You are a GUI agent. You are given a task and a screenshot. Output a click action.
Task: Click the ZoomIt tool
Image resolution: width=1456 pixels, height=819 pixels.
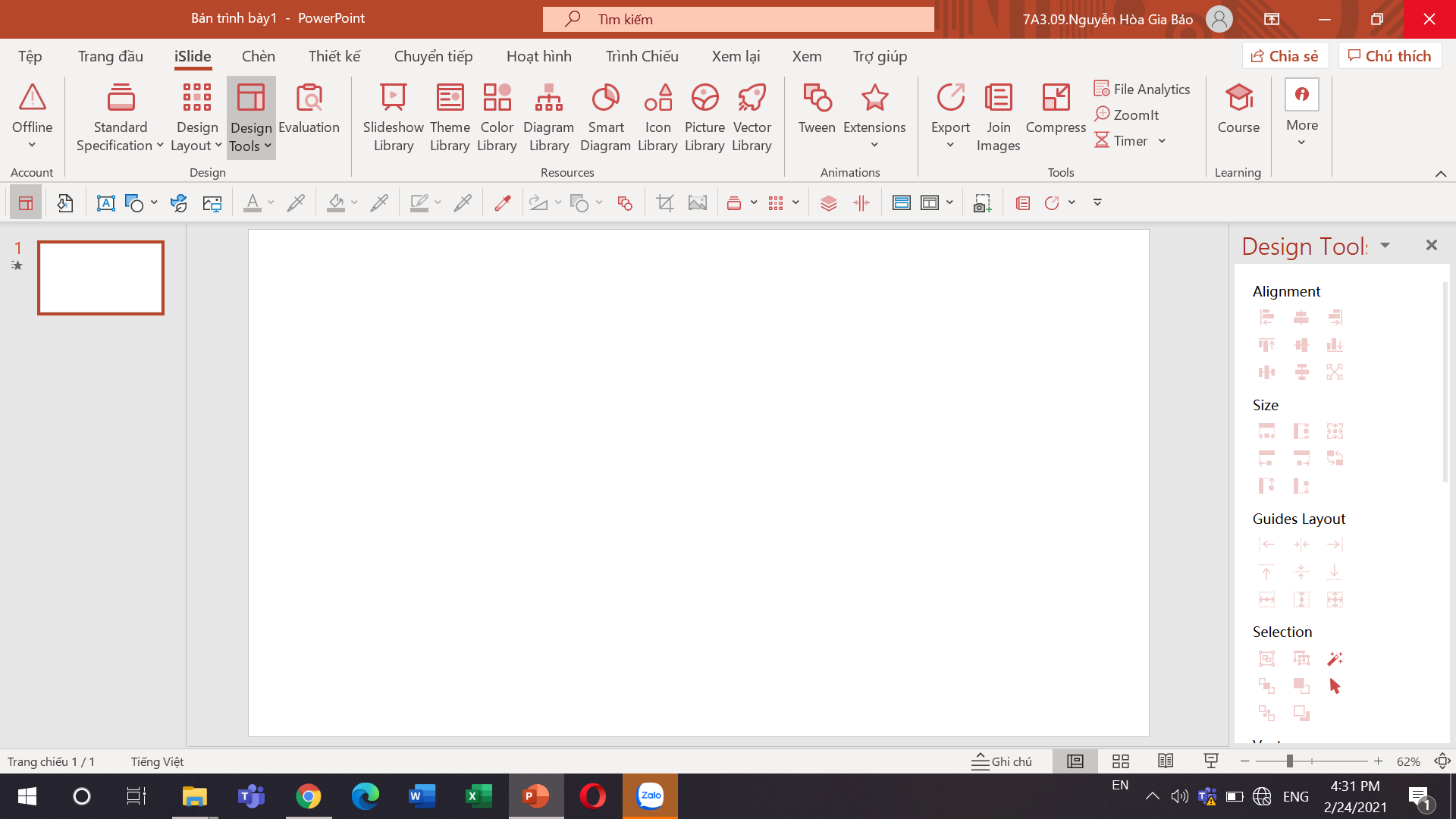pos(1126,115)
